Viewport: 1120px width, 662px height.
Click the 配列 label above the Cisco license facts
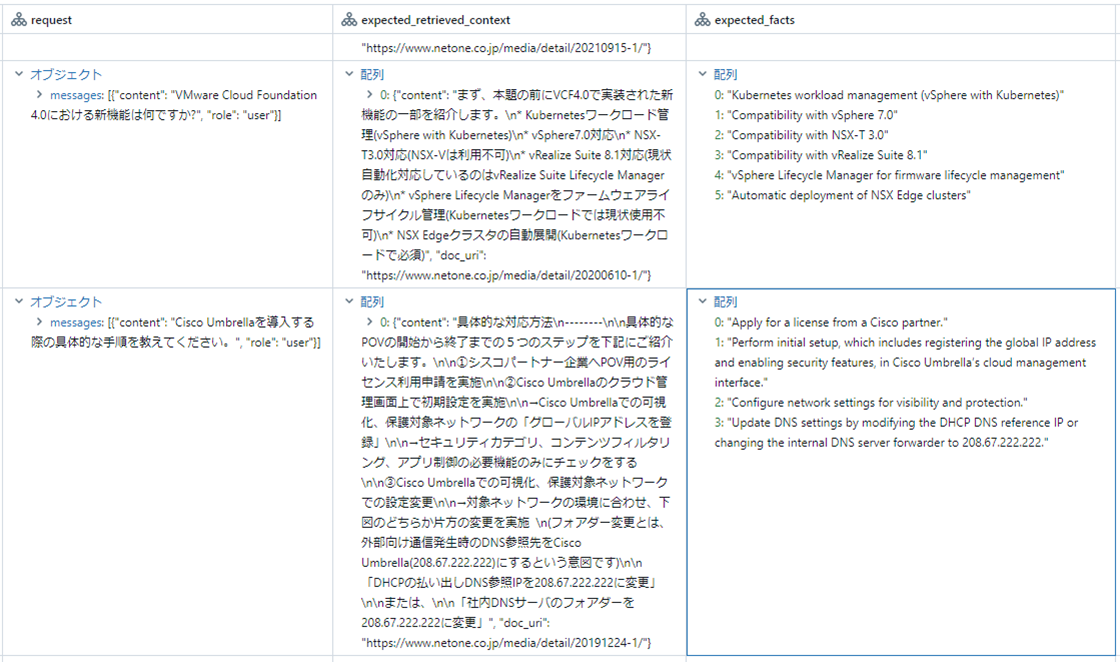click(x=726, y=302)
